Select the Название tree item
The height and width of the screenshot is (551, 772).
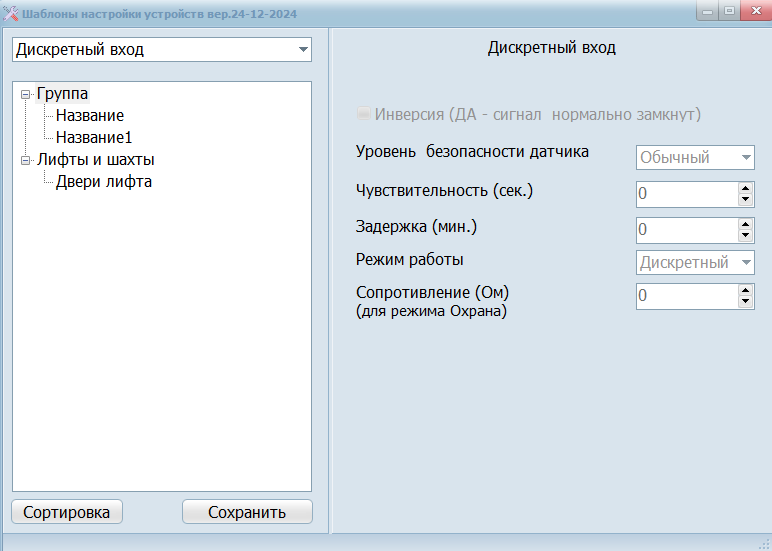click(x=90, y=116)
